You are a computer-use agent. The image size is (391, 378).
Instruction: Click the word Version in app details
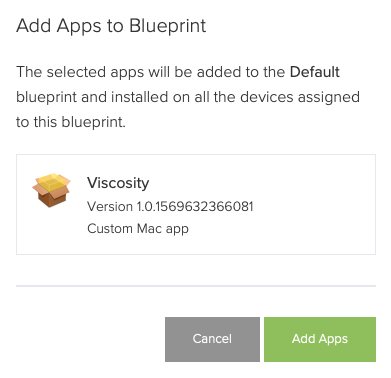[110, 206]
